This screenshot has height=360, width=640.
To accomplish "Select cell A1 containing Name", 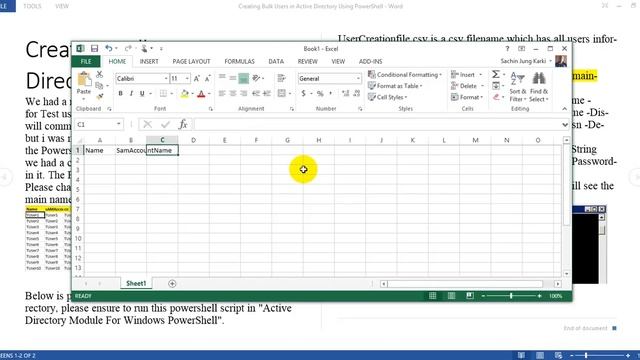I will tap(100, 150).
